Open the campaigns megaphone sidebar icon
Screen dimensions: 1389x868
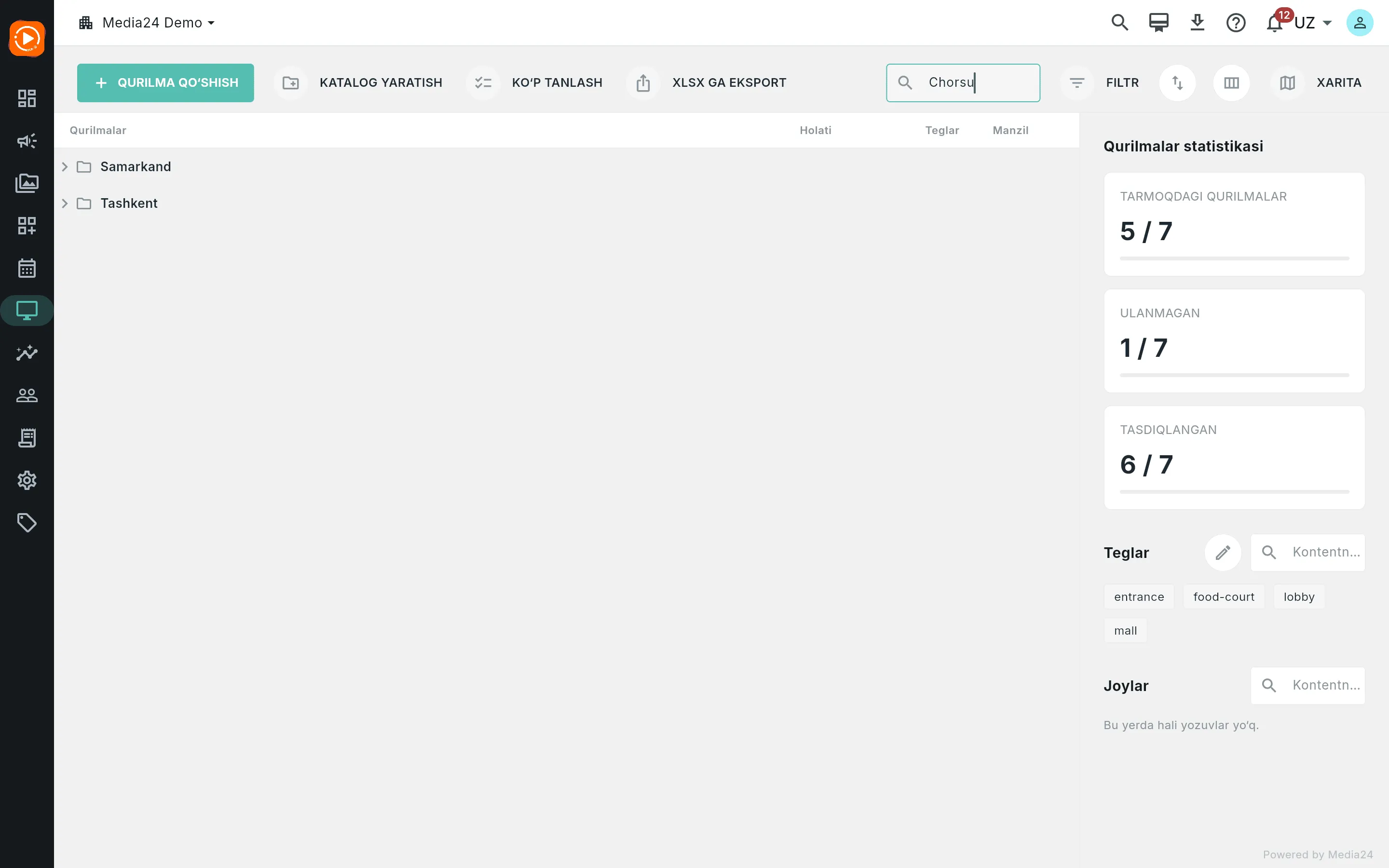pos(27,141)
